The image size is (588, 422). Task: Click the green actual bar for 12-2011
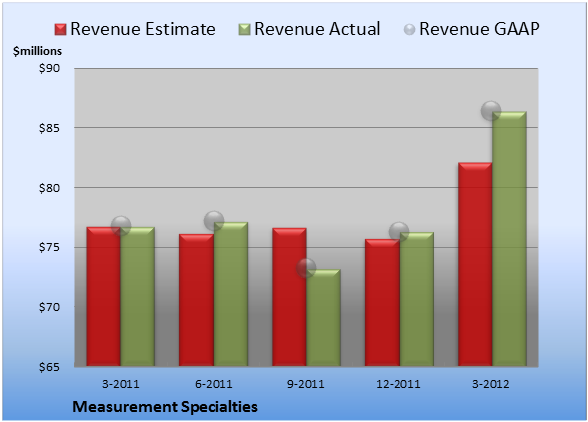pos(417,299)
